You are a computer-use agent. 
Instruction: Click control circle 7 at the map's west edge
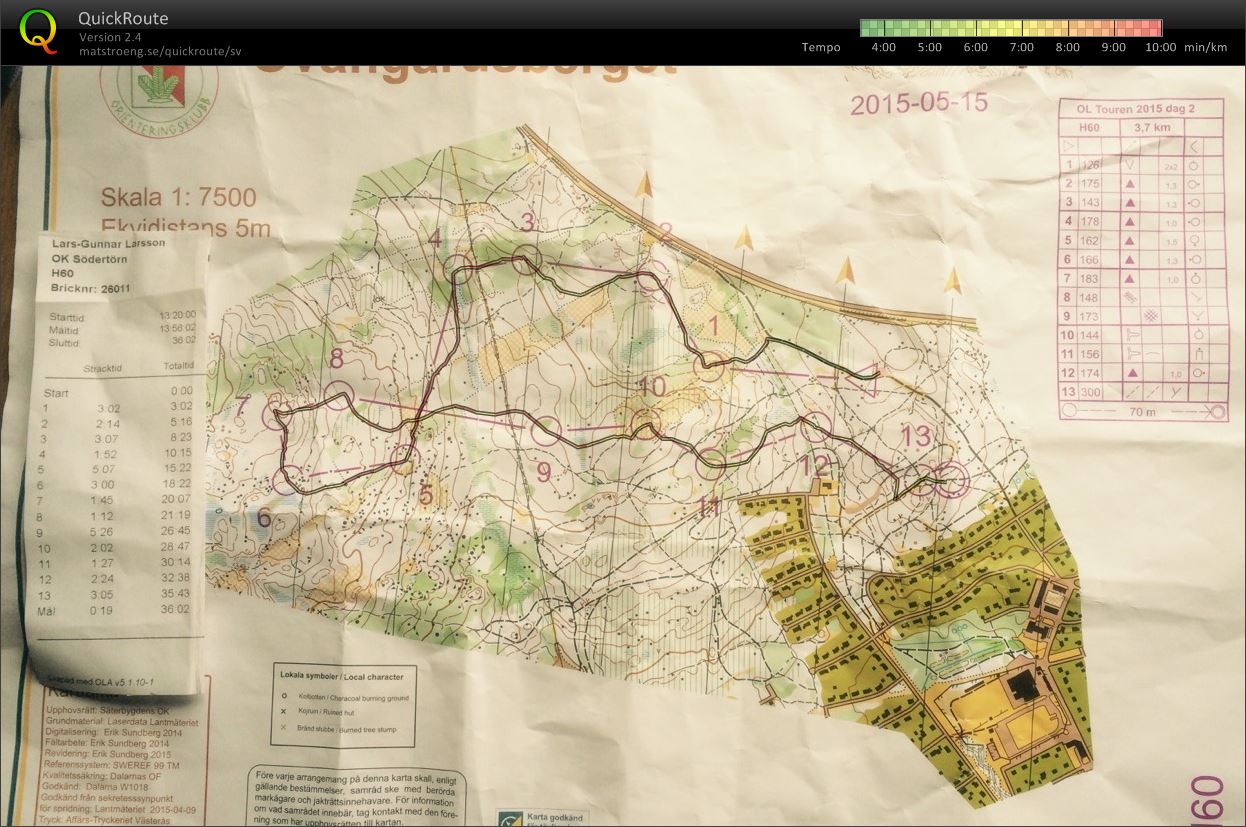coord(276,412)
